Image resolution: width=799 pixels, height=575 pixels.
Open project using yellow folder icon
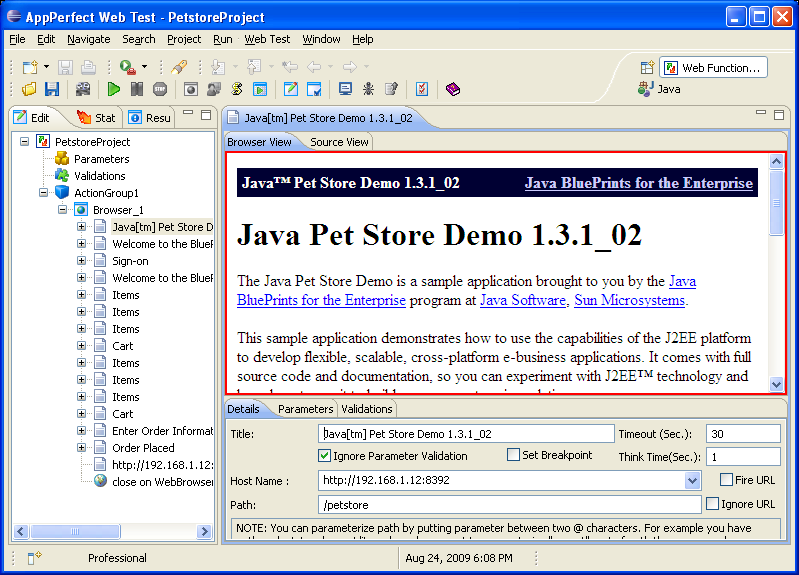click(29, 89)
